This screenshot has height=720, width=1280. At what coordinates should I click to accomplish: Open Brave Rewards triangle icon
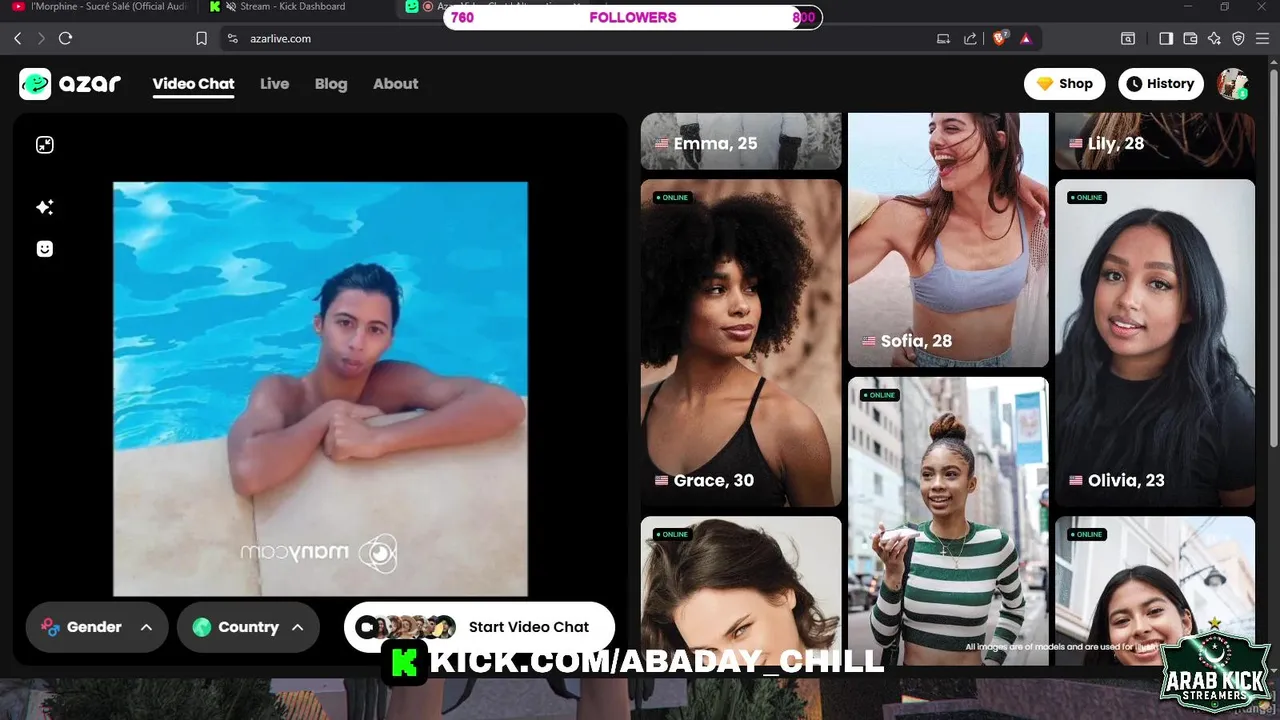(1026, 38)
